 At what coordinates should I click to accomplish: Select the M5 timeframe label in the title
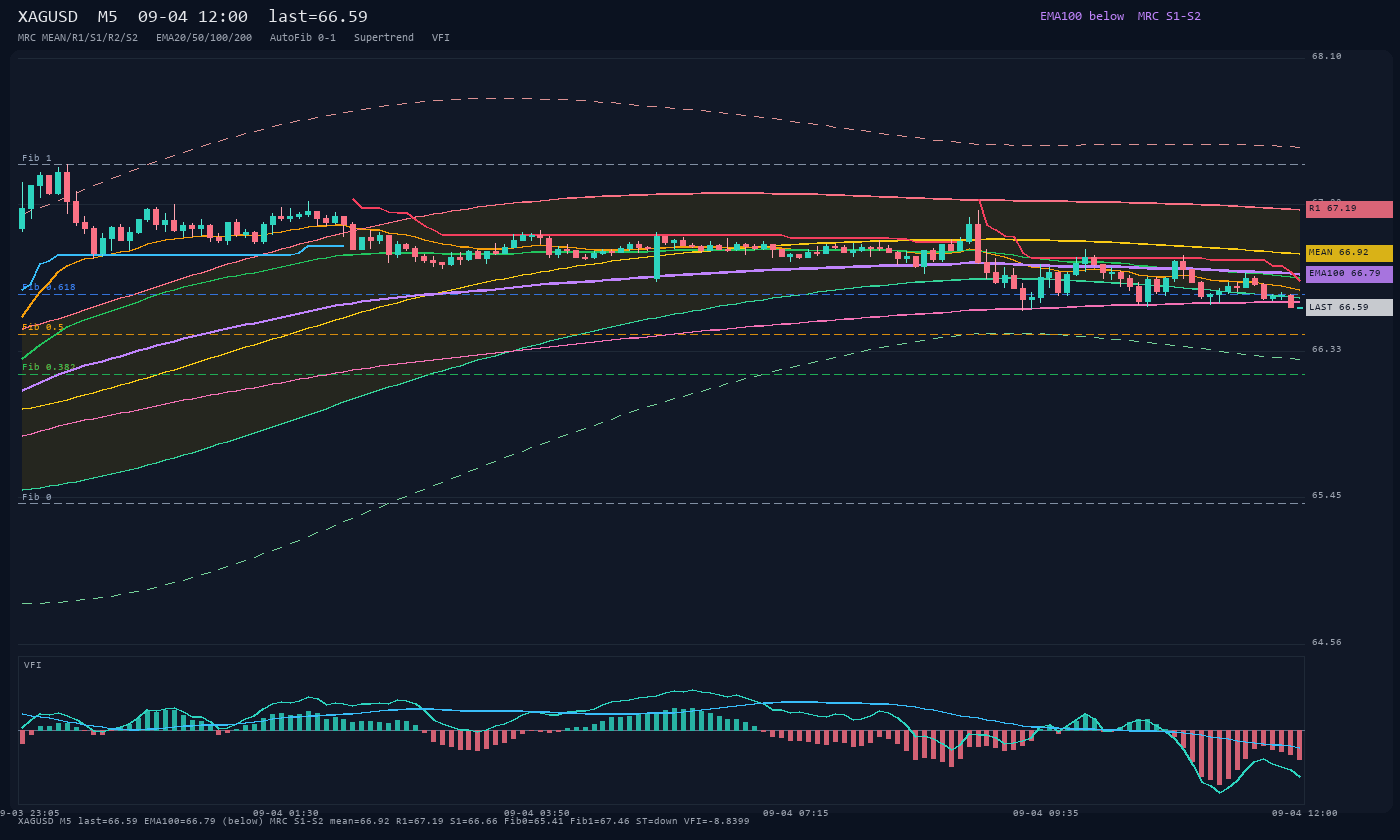coord(108,17)
